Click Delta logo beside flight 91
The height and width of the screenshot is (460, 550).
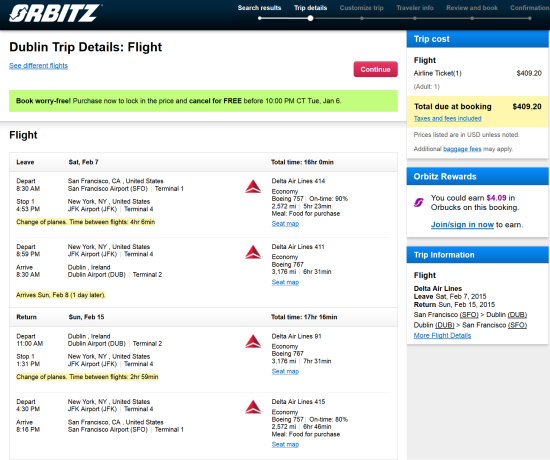(x=253, y=341)
